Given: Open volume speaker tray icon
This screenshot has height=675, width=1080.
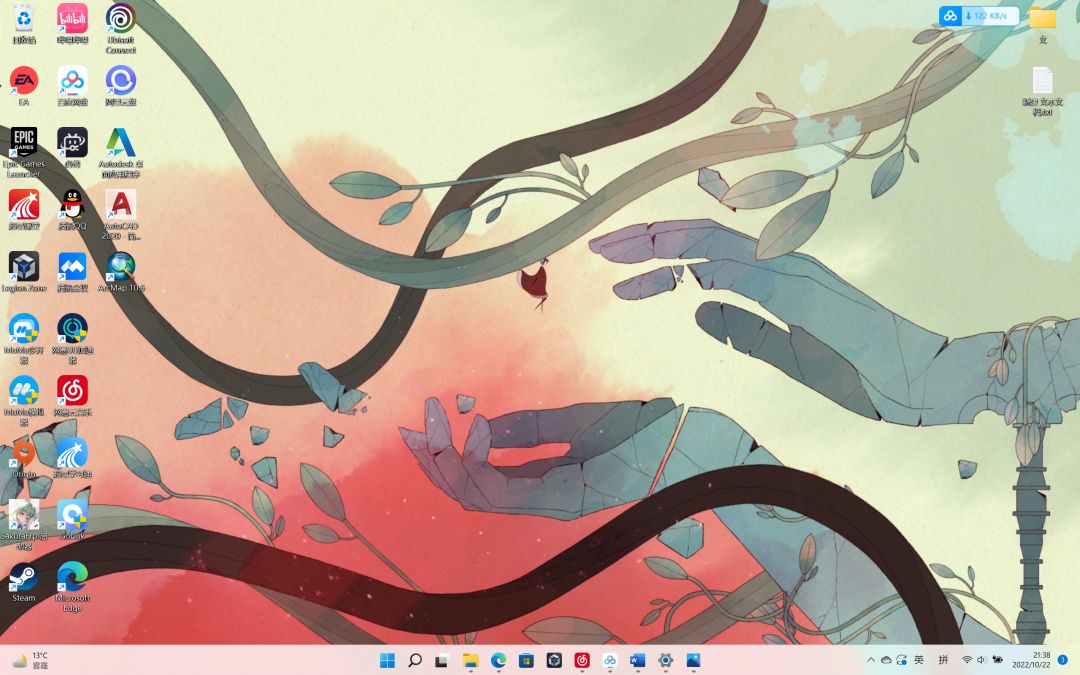Looking at the screenshot, I should [x=981, y=660].
